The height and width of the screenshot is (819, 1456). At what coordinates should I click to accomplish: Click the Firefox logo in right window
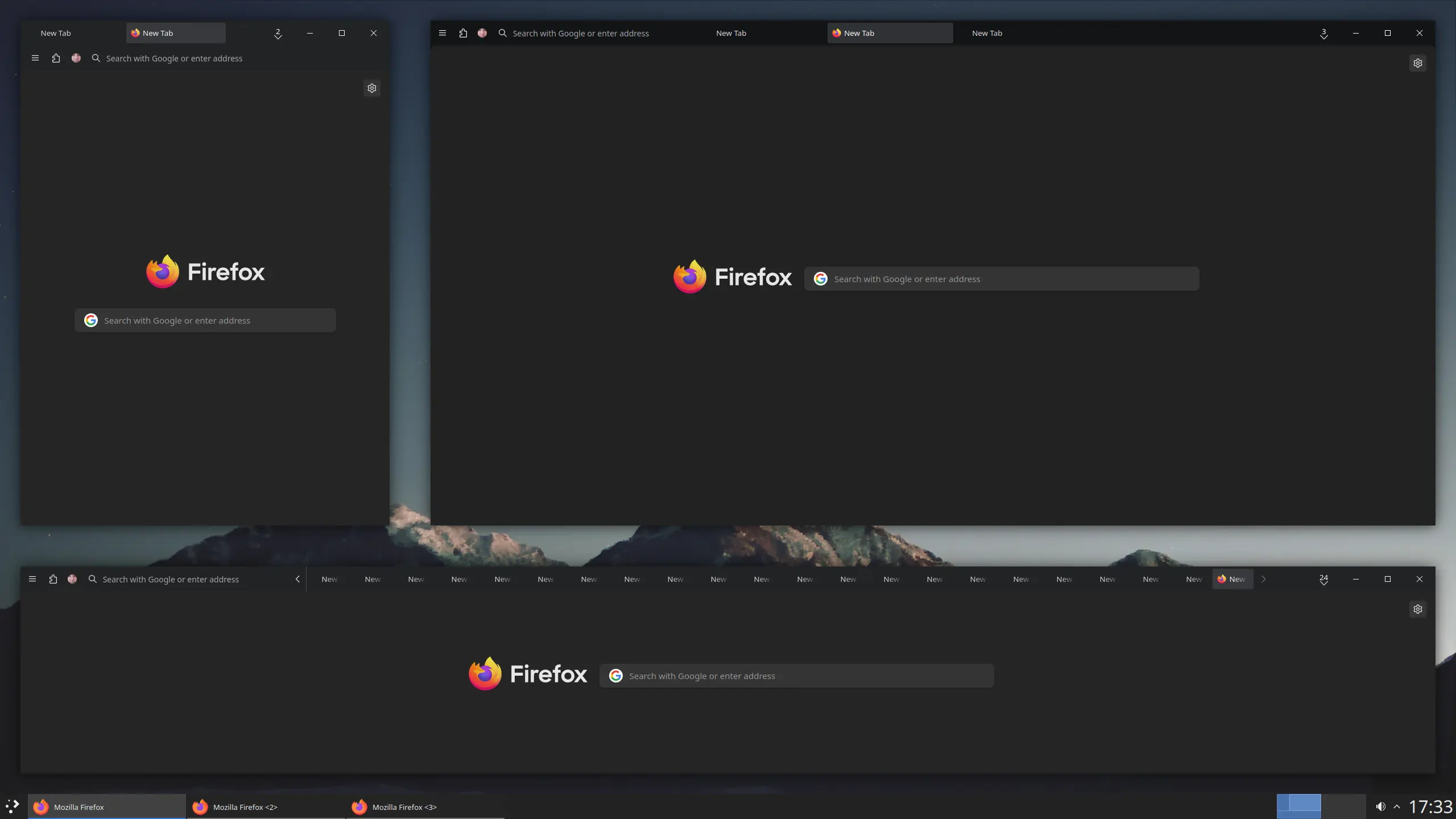click(688, 277)
